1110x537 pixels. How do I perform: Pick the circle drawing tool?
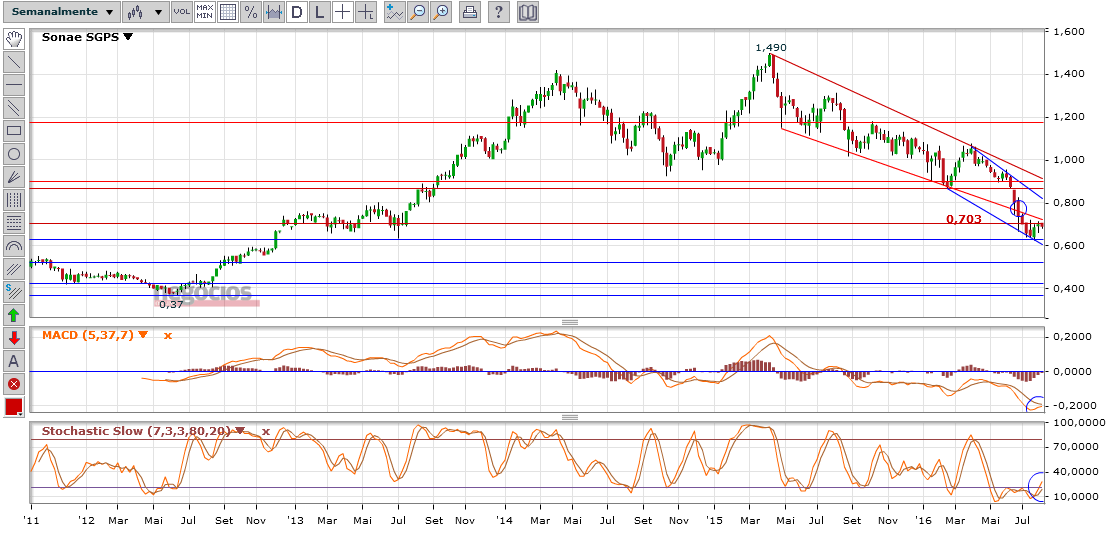14,153
